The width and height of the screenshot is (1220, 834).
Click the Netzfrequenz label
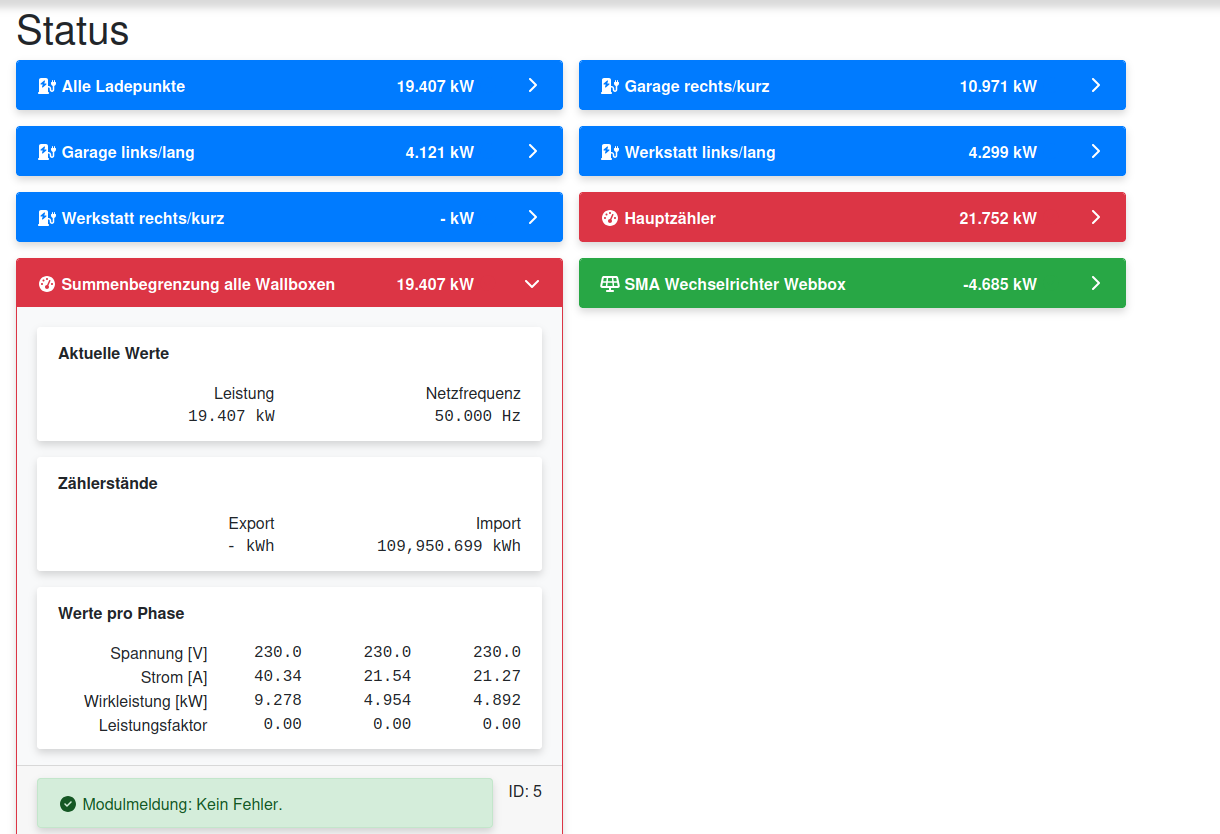pos(473,393)
